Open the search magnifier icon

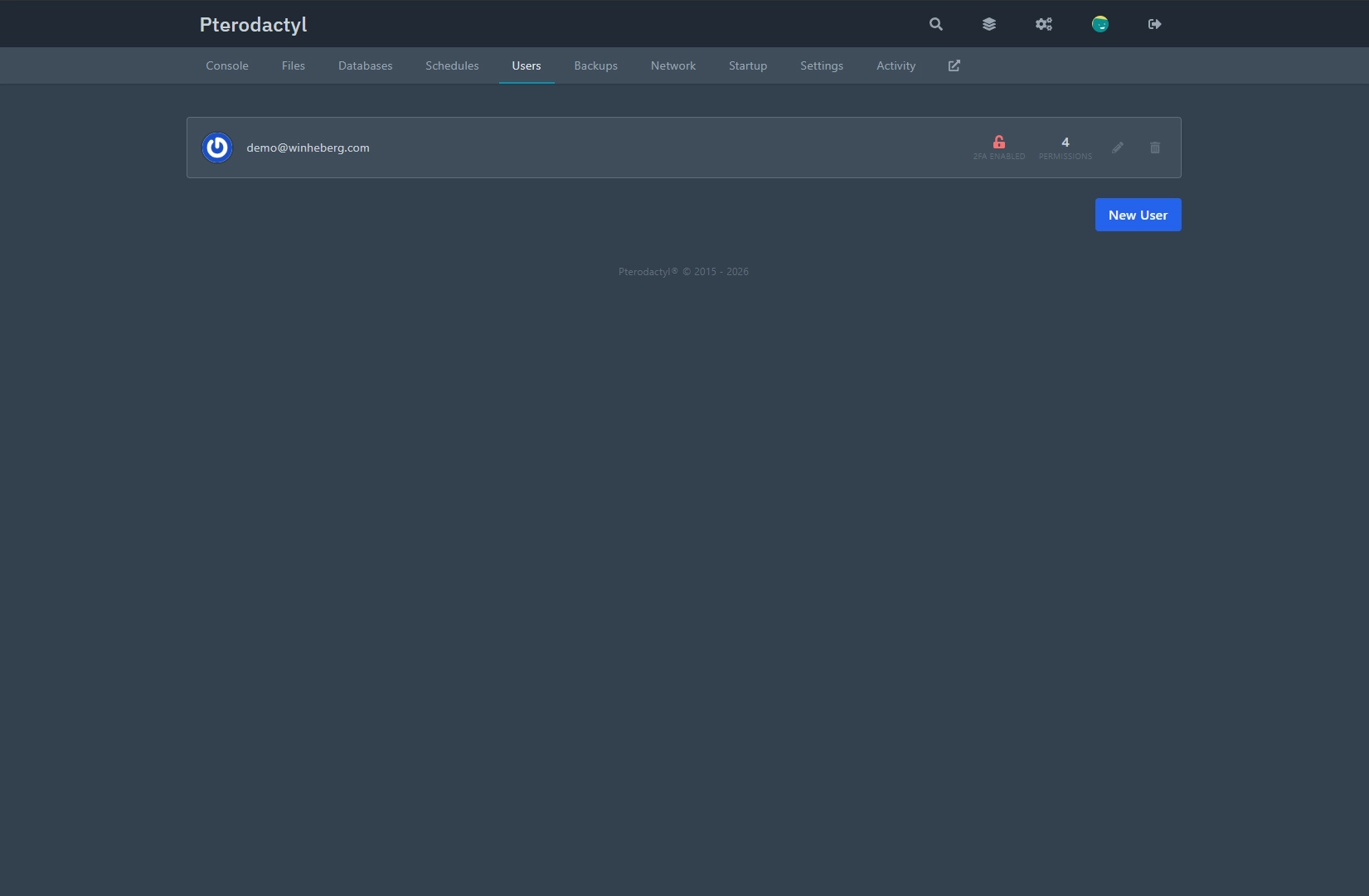936,24
